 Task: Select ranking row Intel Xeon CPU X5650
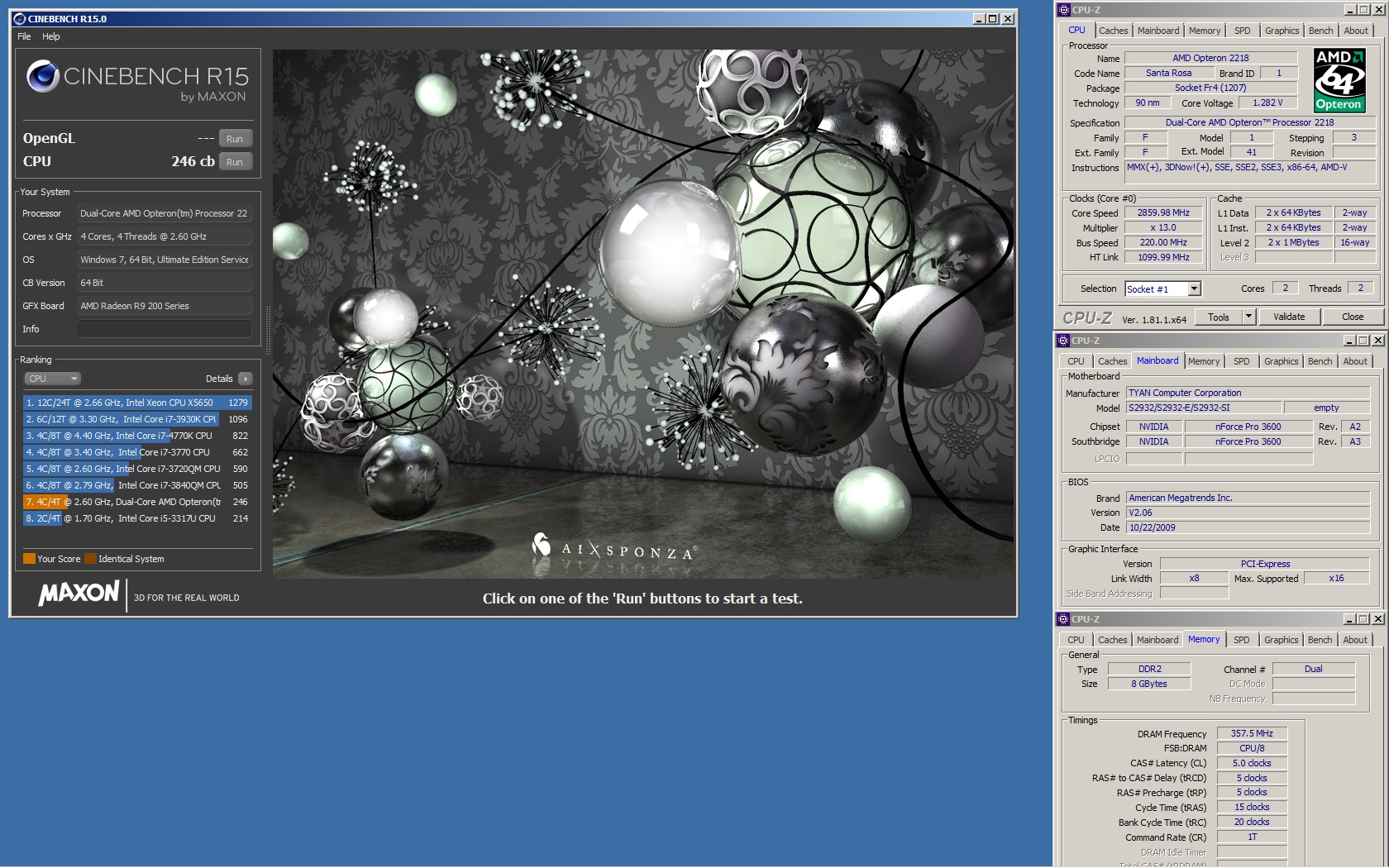click(137, 403)
